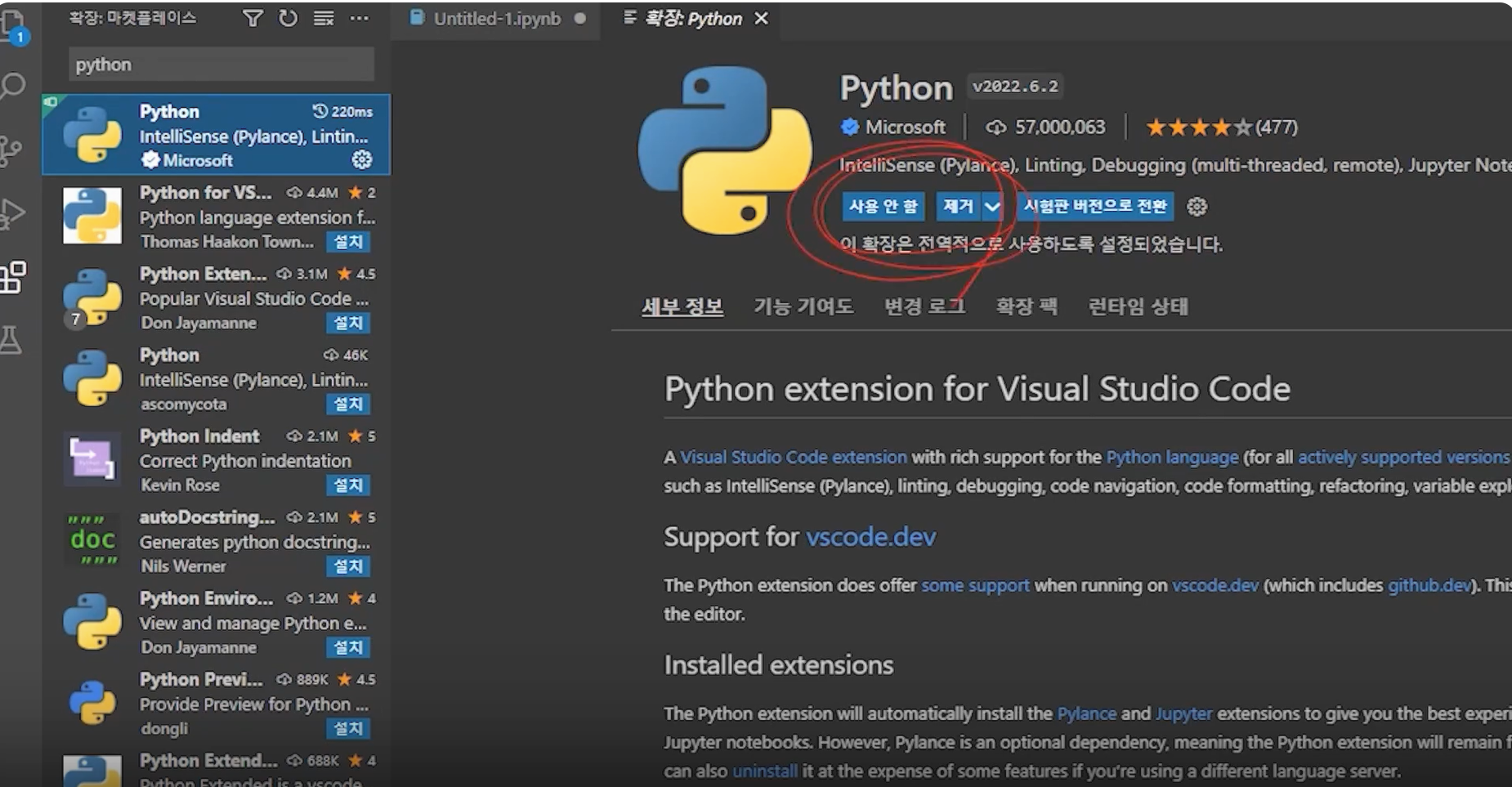The image size is (1512, 787).
Task: Select Python for VS Code extension icon
Action: click(92, 216)
